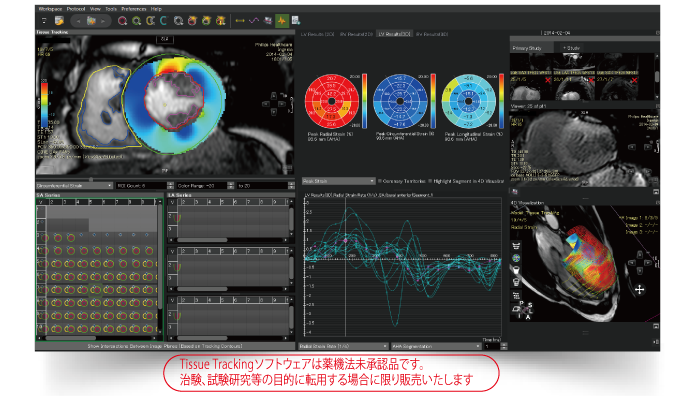Viewport: 700px width, 396px height.
Task: Click the graph value stepper at bottom right
Action: (504, 346)
